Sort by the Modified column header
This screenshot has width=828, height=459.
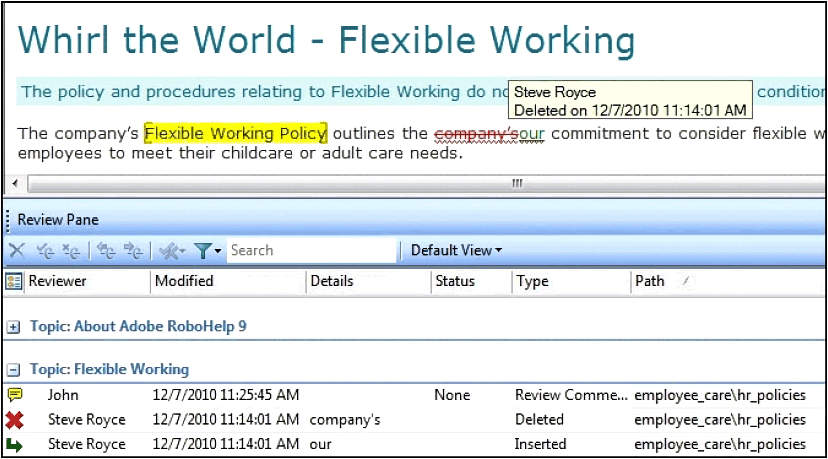click(x=184, y=282)
